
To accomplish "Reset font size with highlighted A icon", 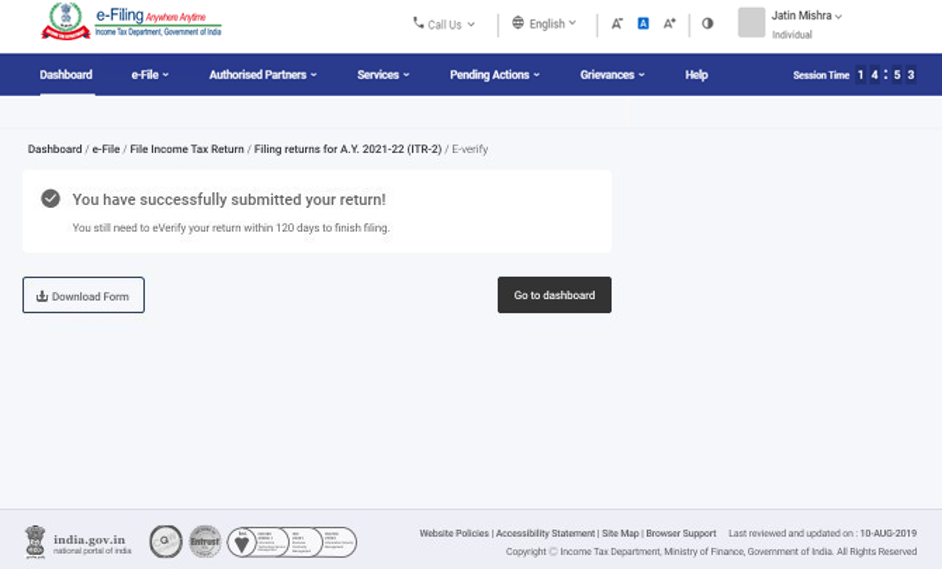I will pyautogui.click(x=643, y=24).
